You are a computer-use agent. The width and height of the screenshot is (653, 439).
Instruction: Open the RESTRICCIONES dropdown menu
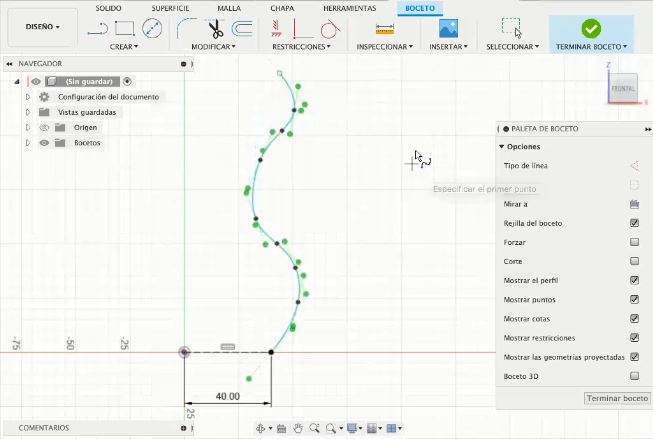click(301, 47)
